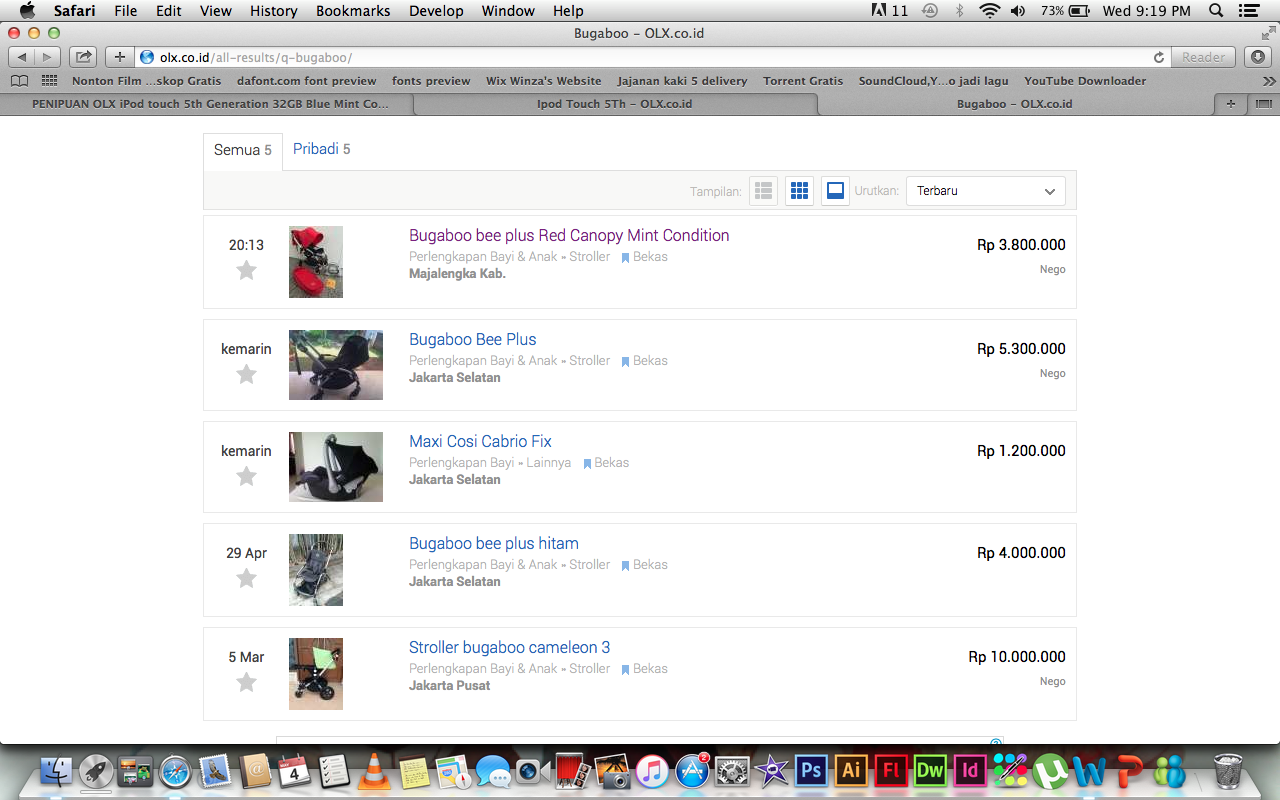Open the Share button in Safari toolbar
Image resolution: width=1280 pixels, height=800 pixels.
tap(84, 57)
